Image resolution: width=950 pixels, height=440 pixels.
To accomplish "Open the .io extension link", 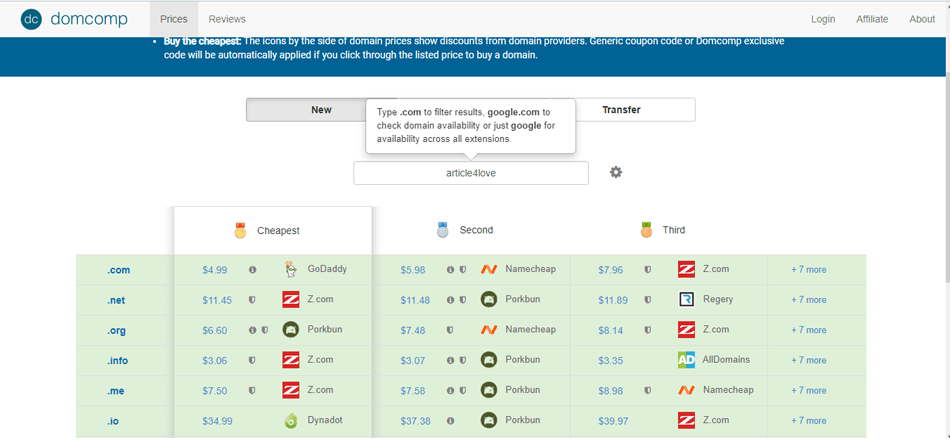I will tap(113, 422).
